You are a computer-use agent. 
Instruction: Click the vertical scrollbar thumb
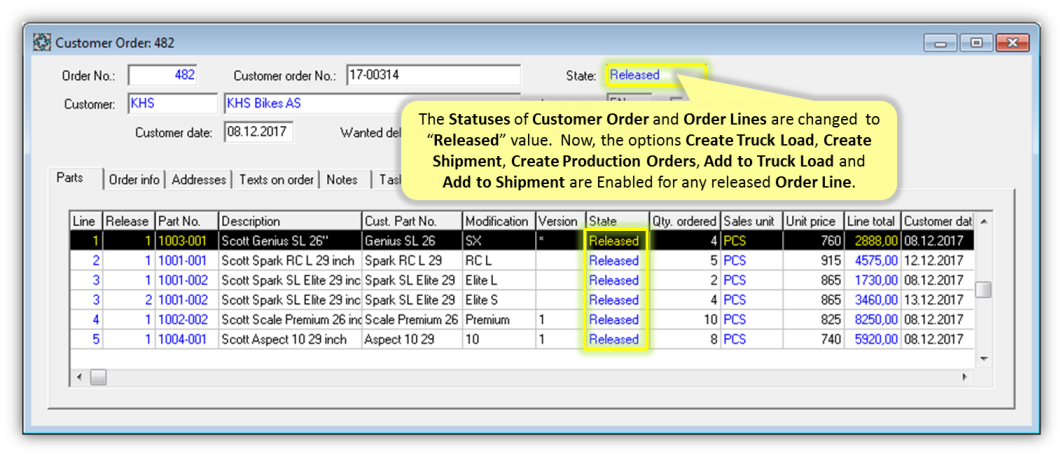[x=984, y=290]
